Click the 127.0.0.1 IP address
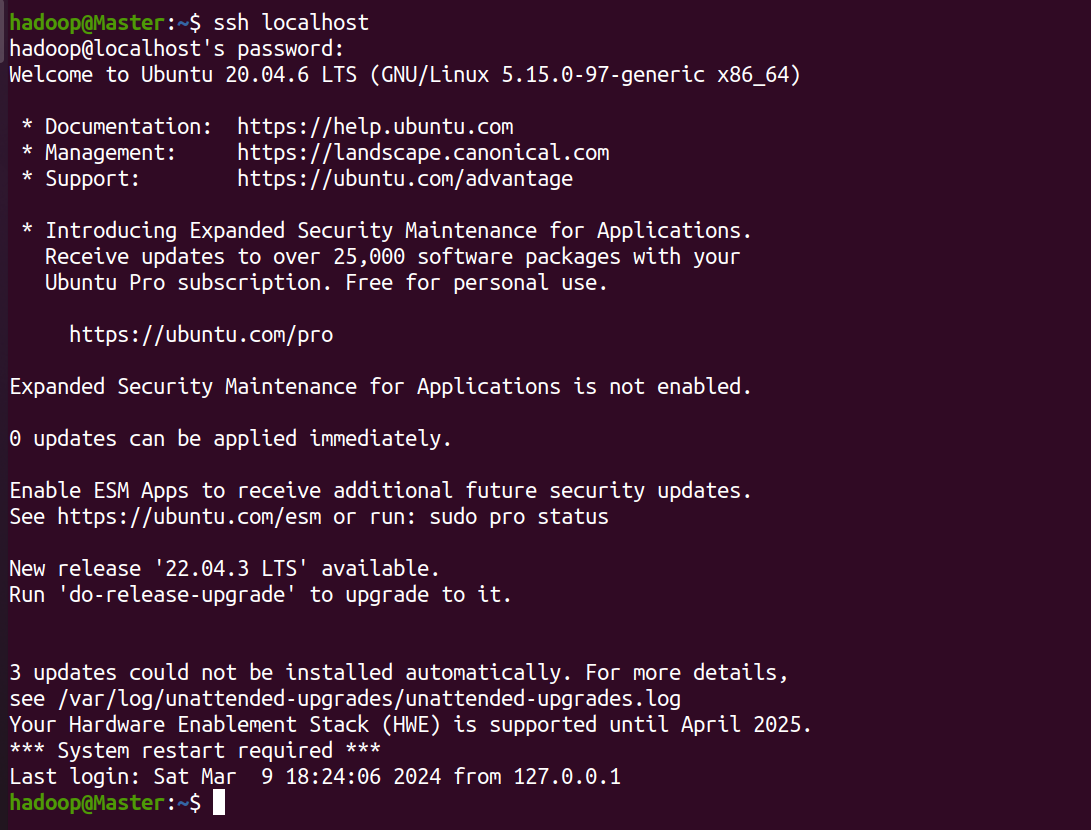 click(567, 776)
